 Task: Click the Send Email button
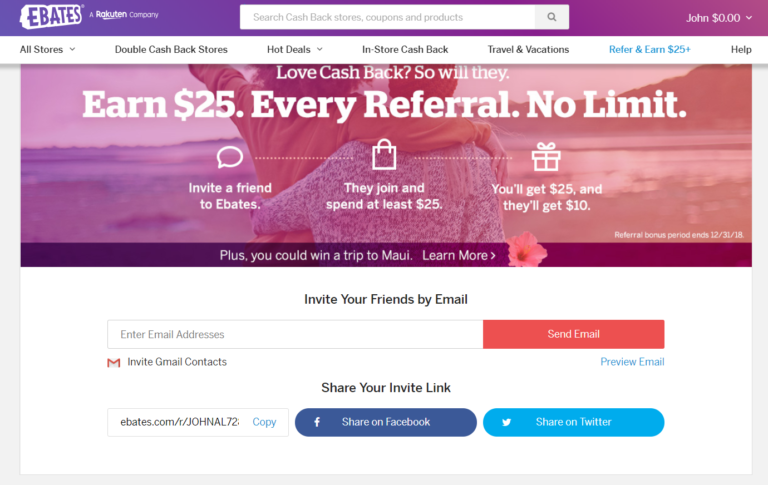pos(574,334)
